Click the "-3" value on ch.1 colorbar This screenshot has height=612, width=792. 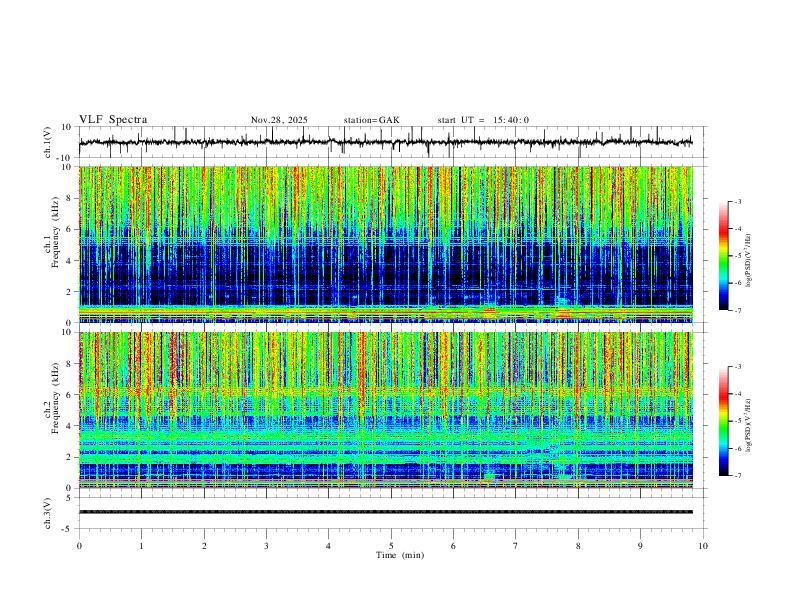tap(738, 201)
